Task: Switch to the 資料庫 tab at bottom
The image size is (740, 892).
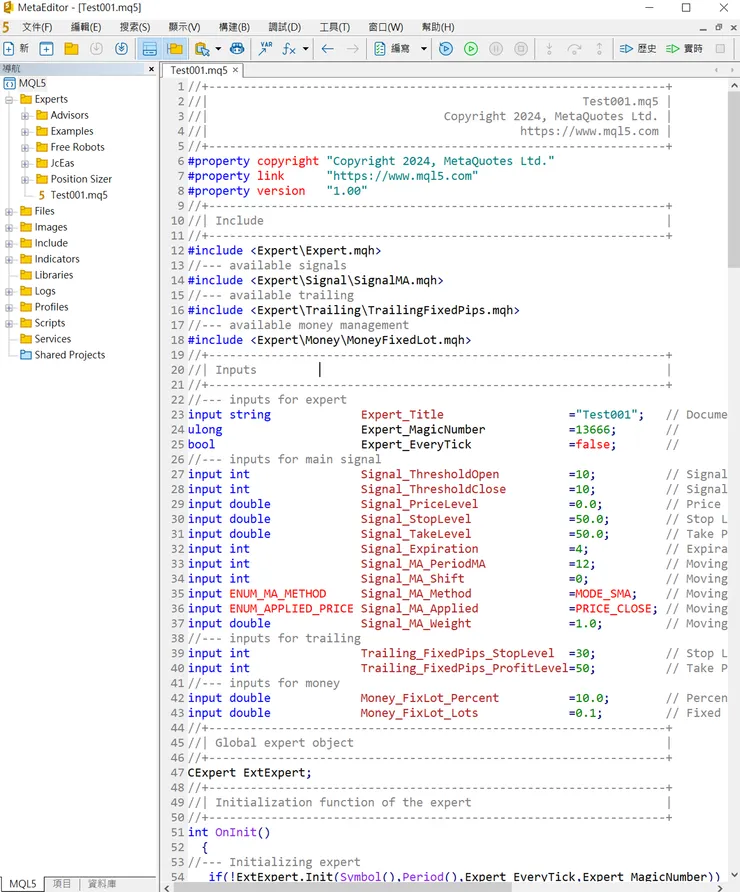Action: click(x=102, y=884)
